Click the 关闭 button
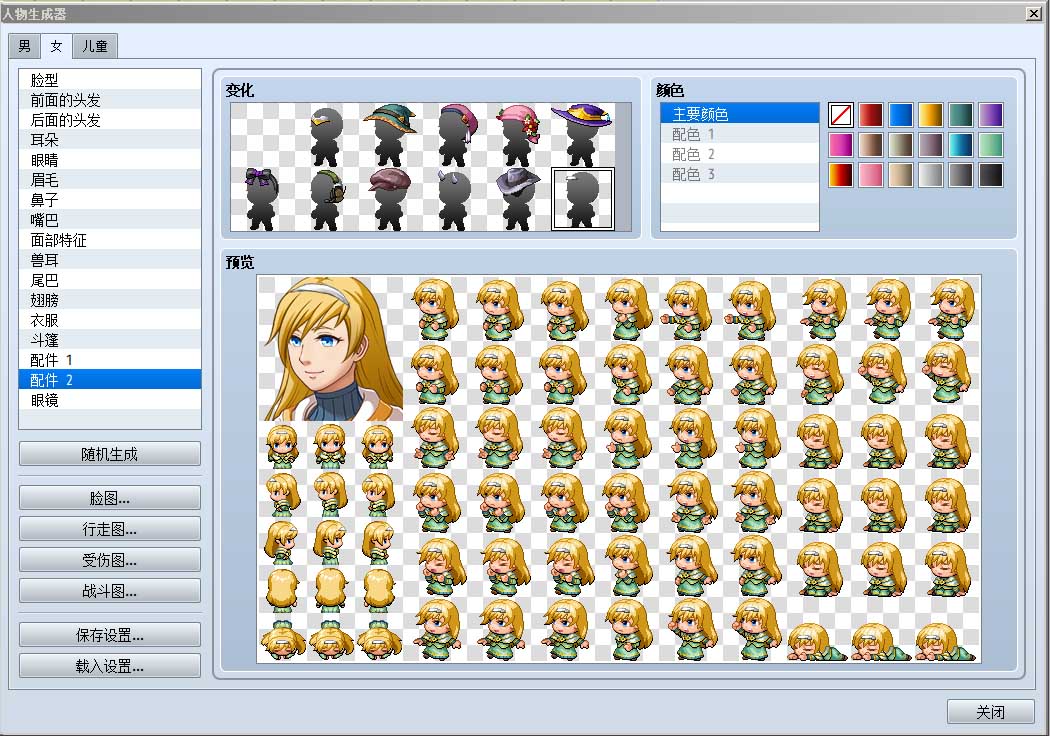 tap(990, 711)
